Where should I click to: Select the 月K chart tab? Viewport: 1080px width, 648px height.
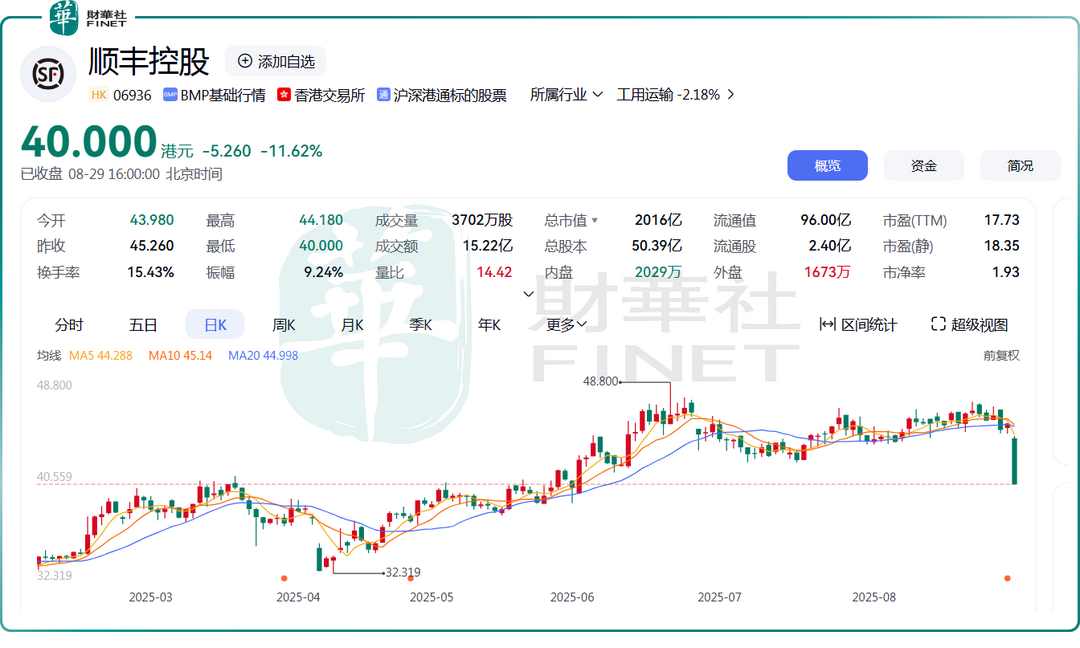[x=352, y=324]
